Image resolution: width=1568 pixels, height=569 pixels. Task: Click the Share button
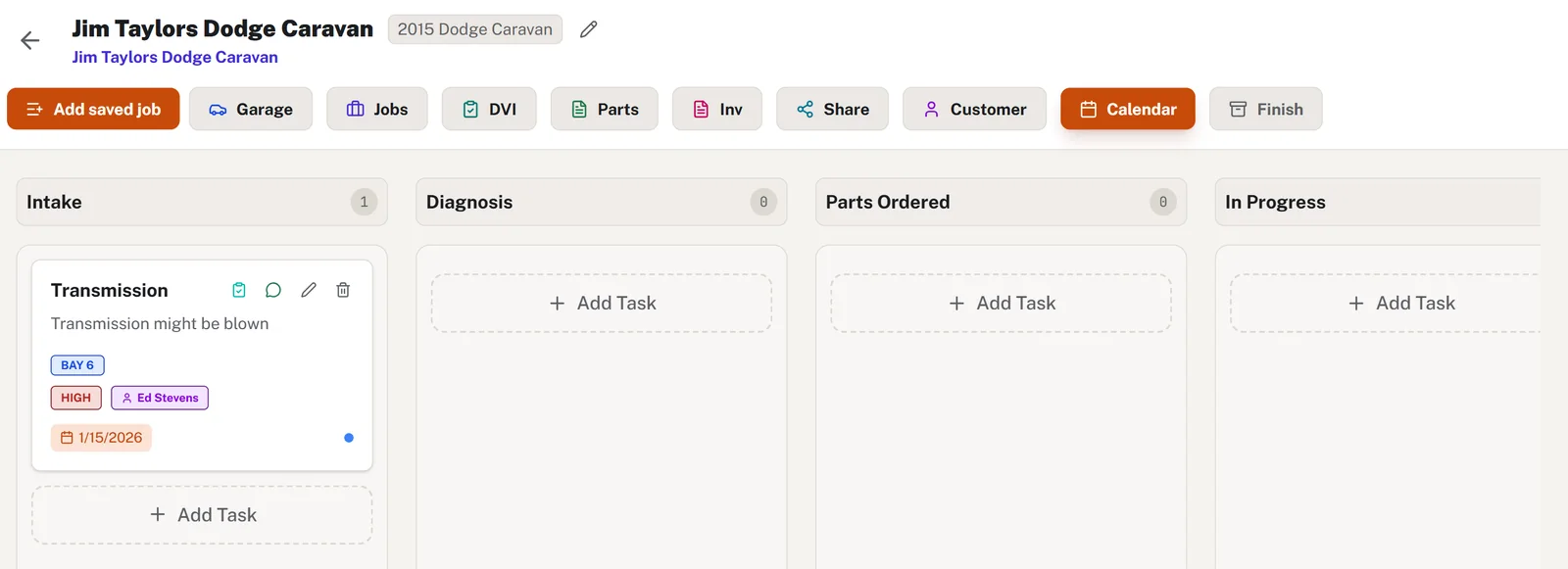pos(833,109)
